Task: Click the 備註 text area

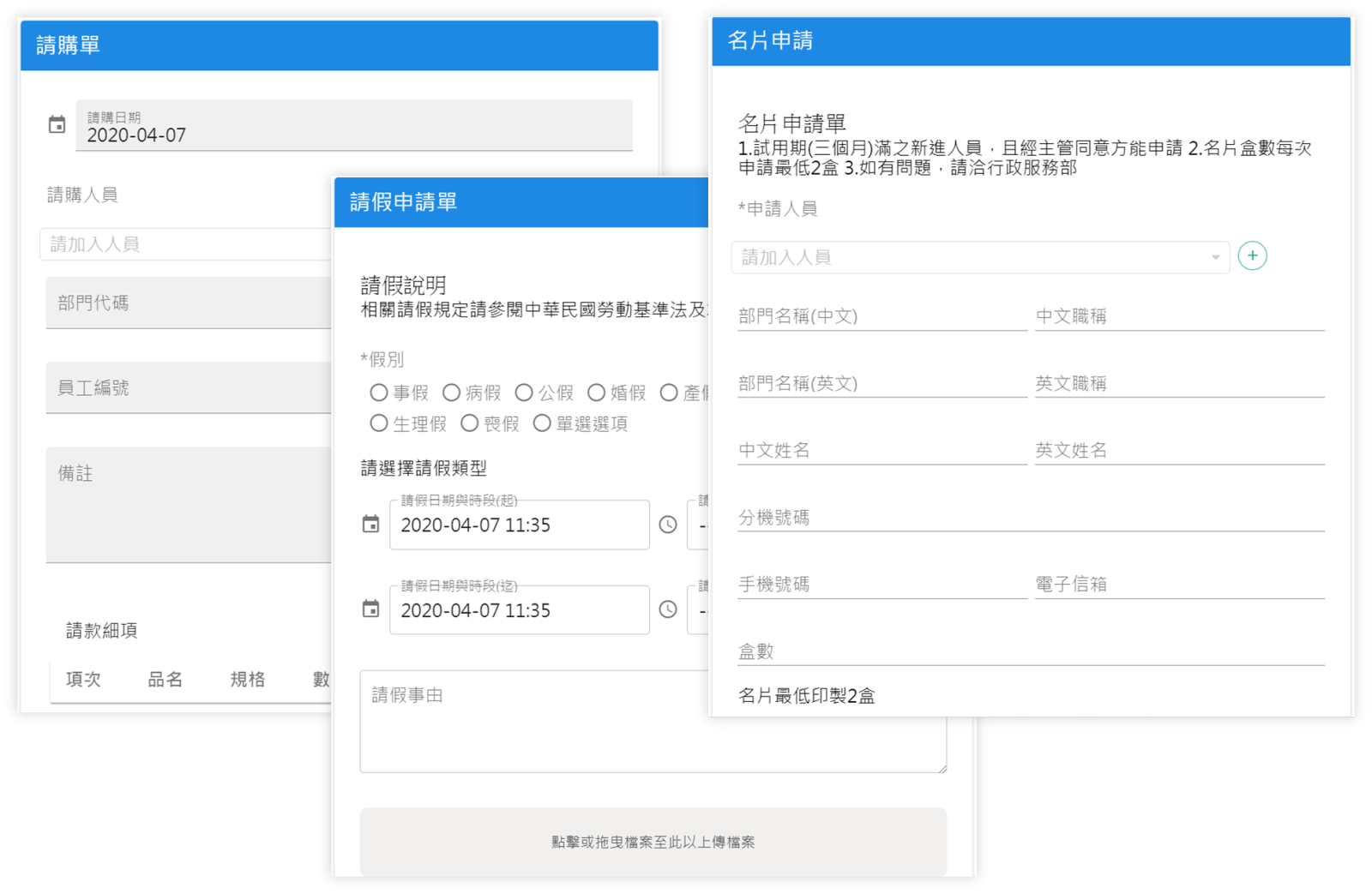Action: [x=189, y=505]
